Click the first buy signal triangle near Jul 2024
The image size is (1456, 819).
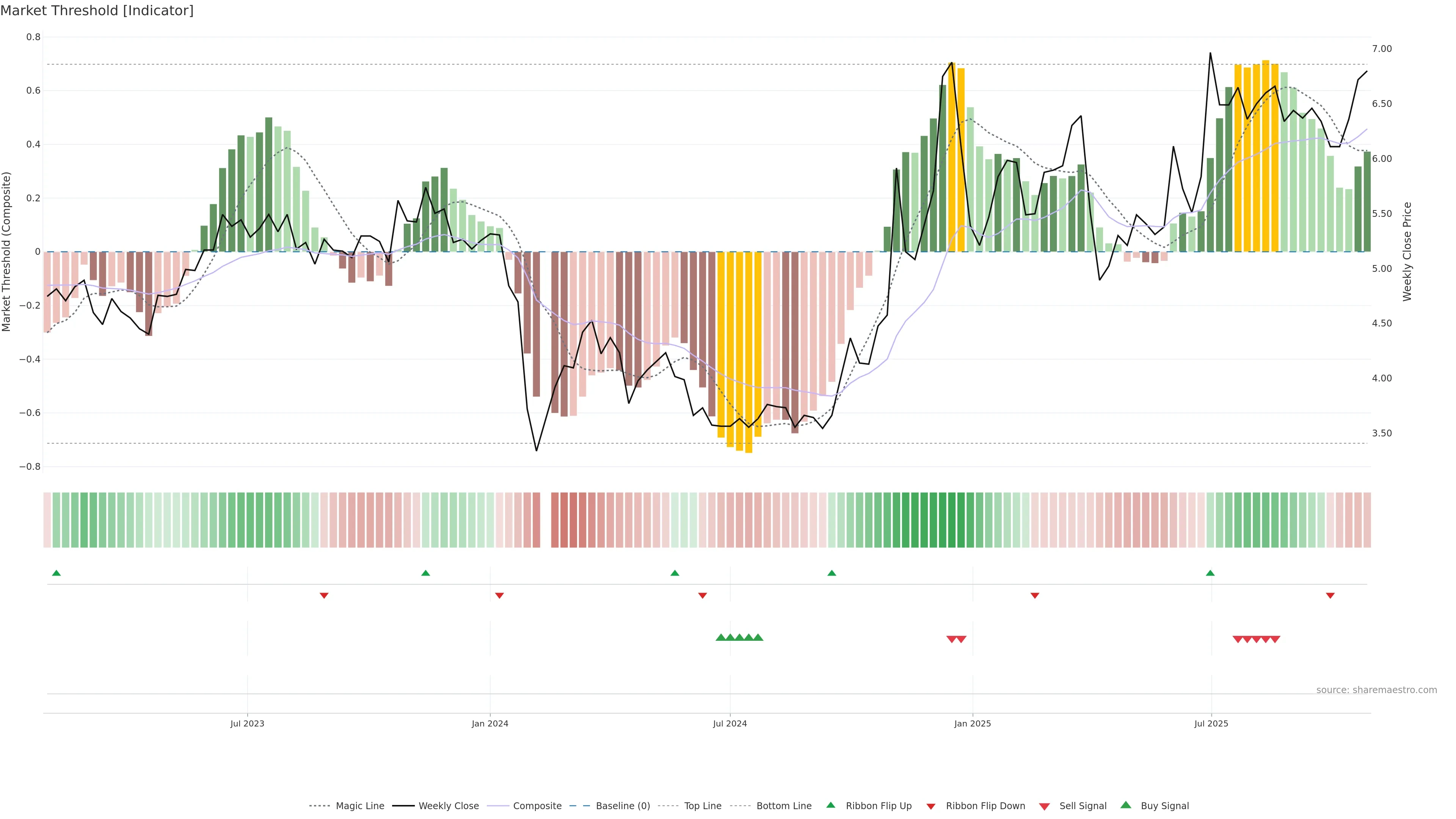[x=721, y=637]
